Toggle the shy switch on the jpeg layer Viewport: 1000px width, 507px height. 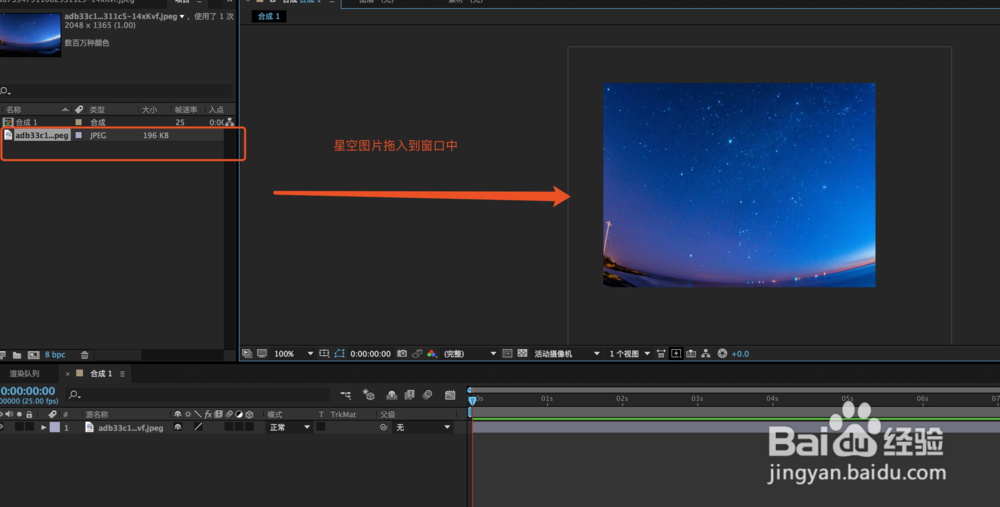[x=178, y=427]
